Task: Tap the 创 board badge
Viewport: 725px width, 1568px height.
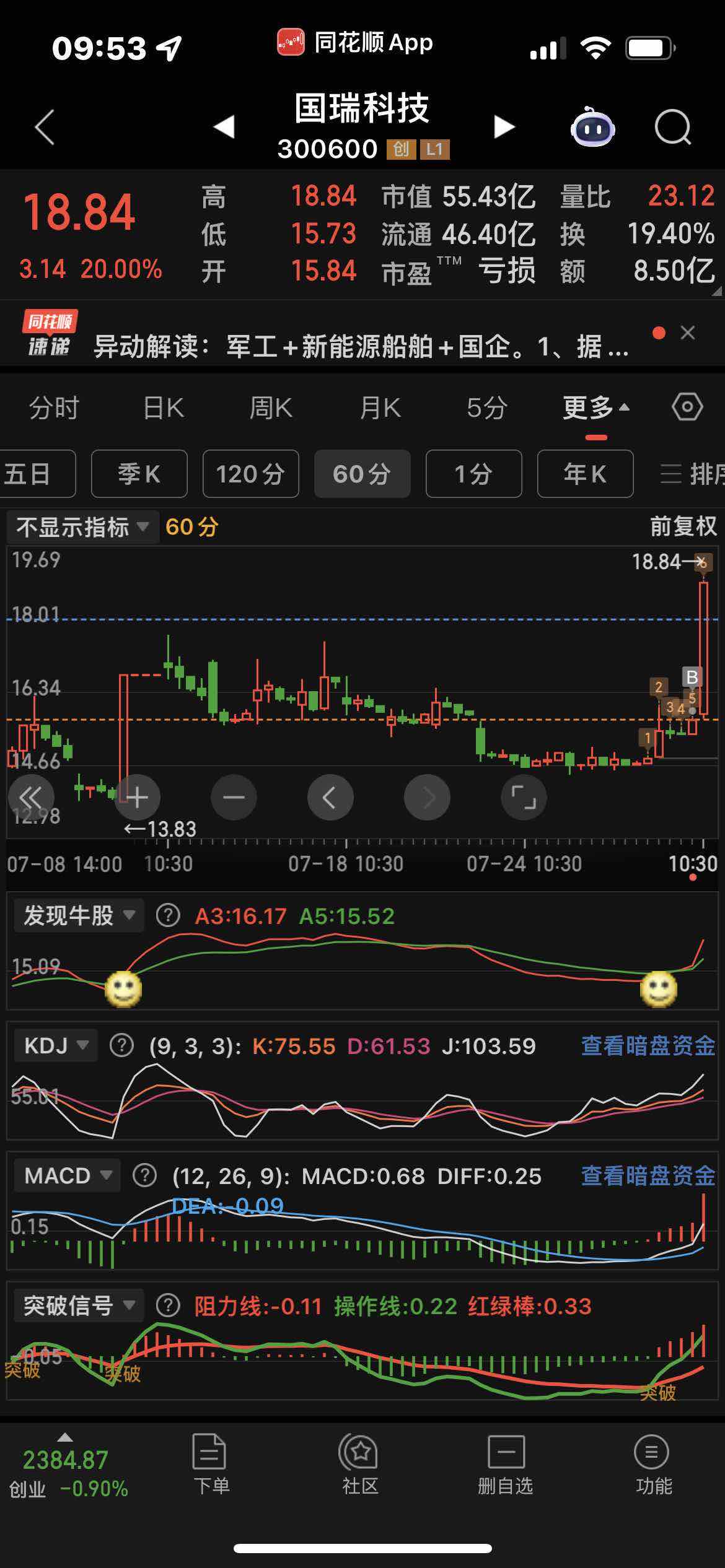Action: tap(401, 149)
